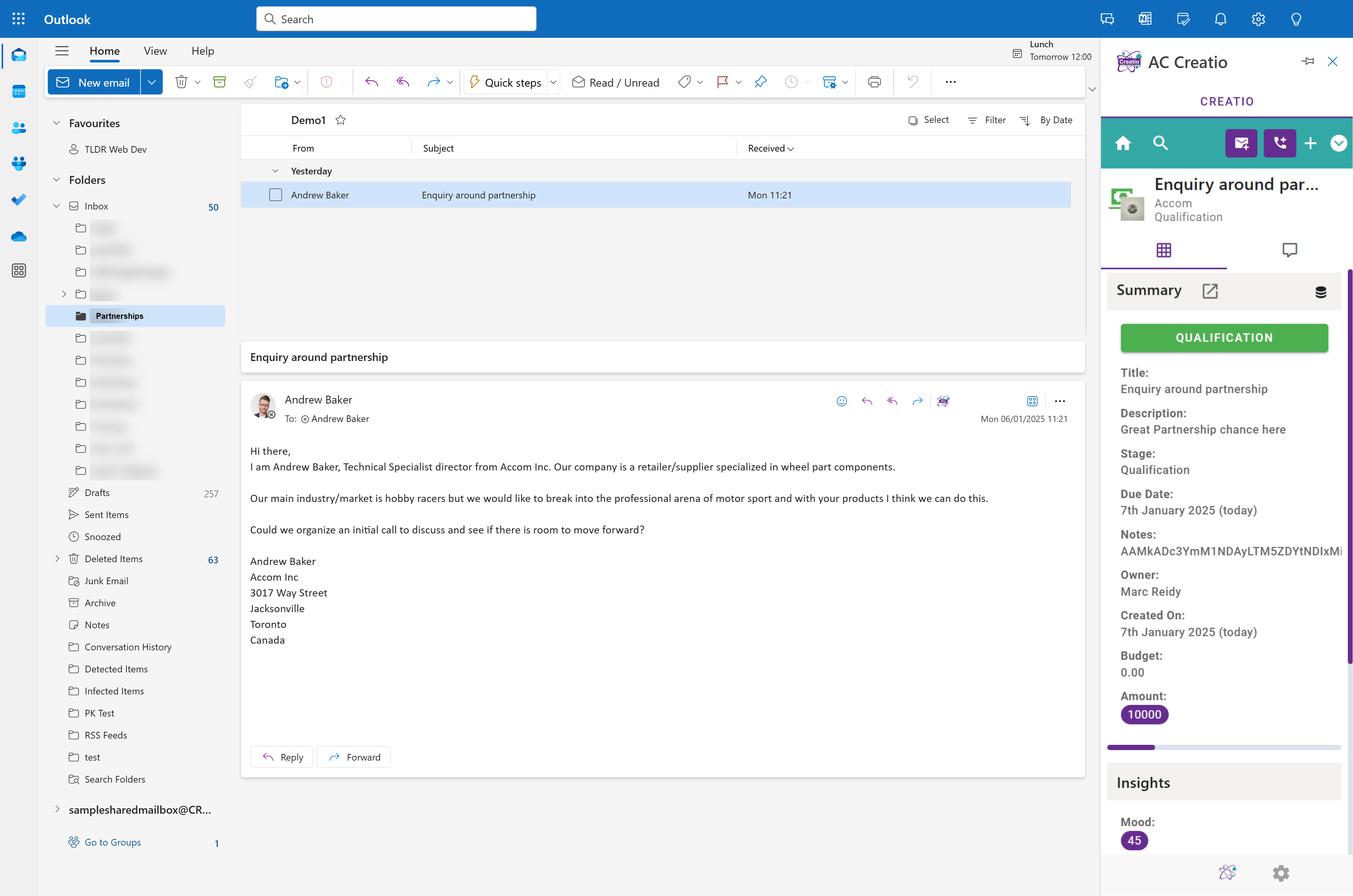The height and width of the screenshot is (896, 1353).
Task: Open the Calendar app in sidebar
Action: [19, 91]
